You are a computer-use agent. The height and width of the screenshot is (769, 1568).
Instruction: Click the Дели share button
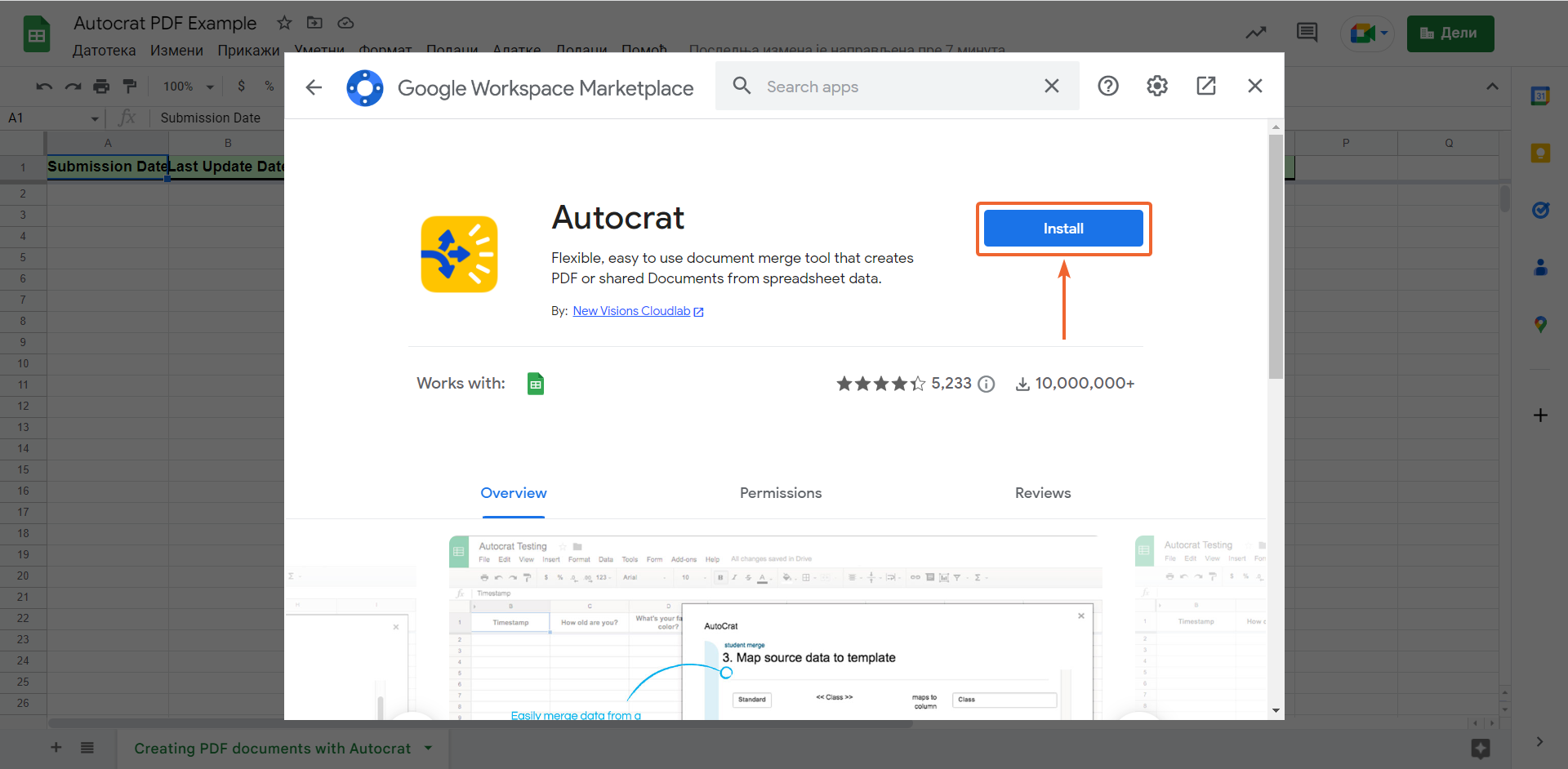1450,33
